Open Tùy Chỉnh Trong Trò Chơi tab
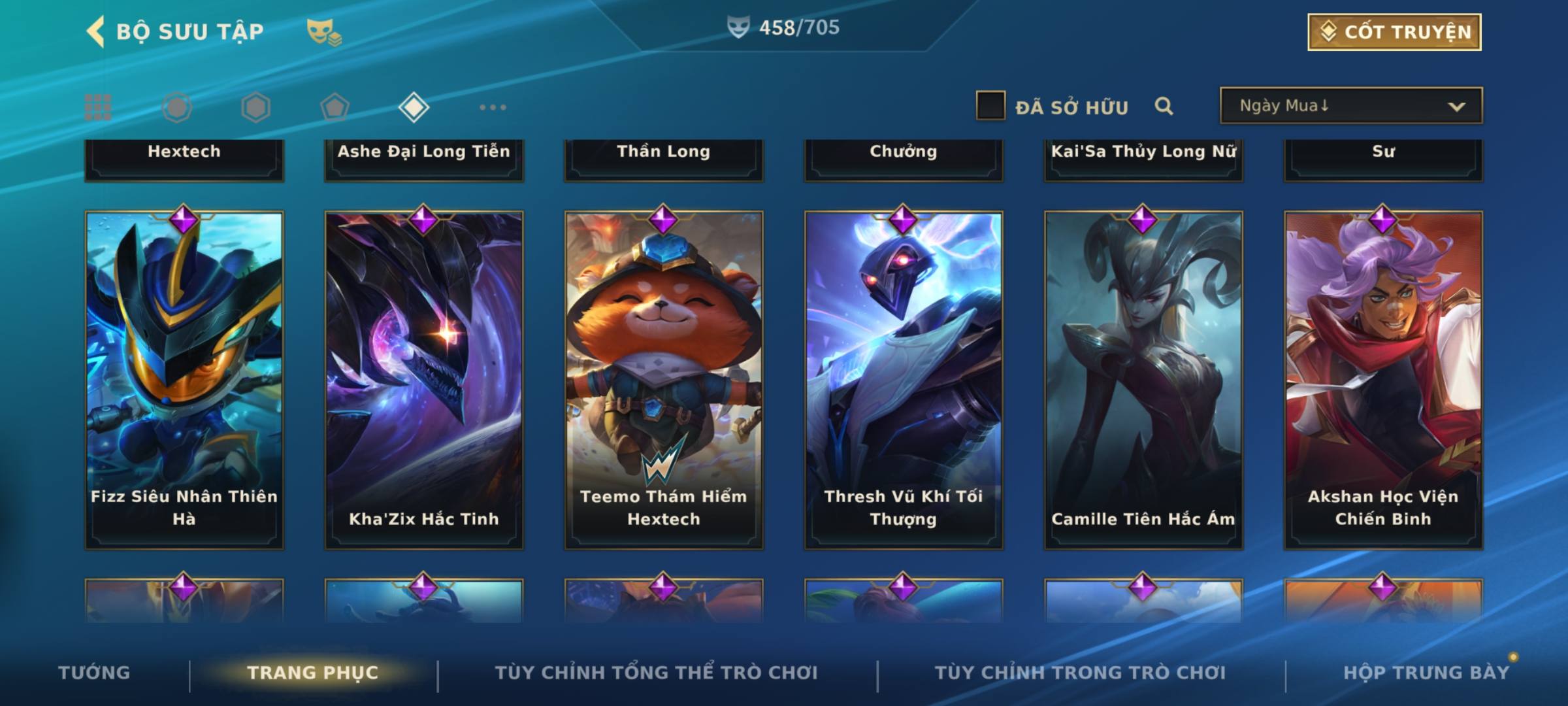The image size is (1568, 706). click(x=1081, y=673)
